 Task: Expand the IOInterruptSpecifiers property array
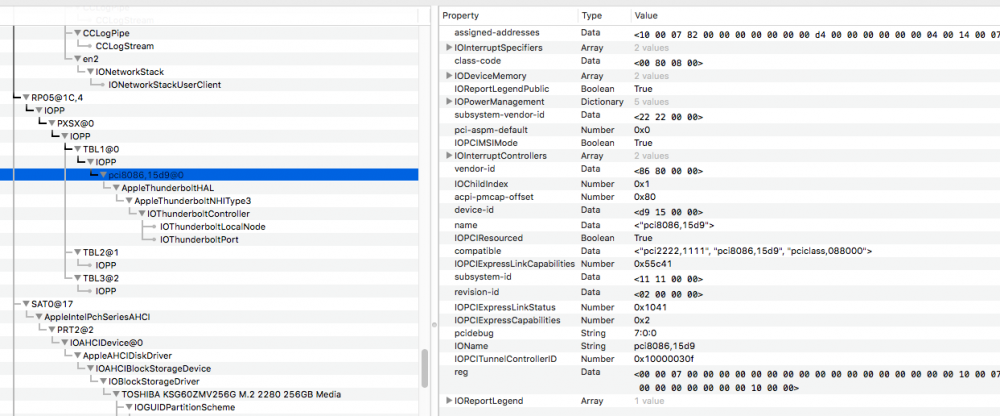[x=448, y=48]
